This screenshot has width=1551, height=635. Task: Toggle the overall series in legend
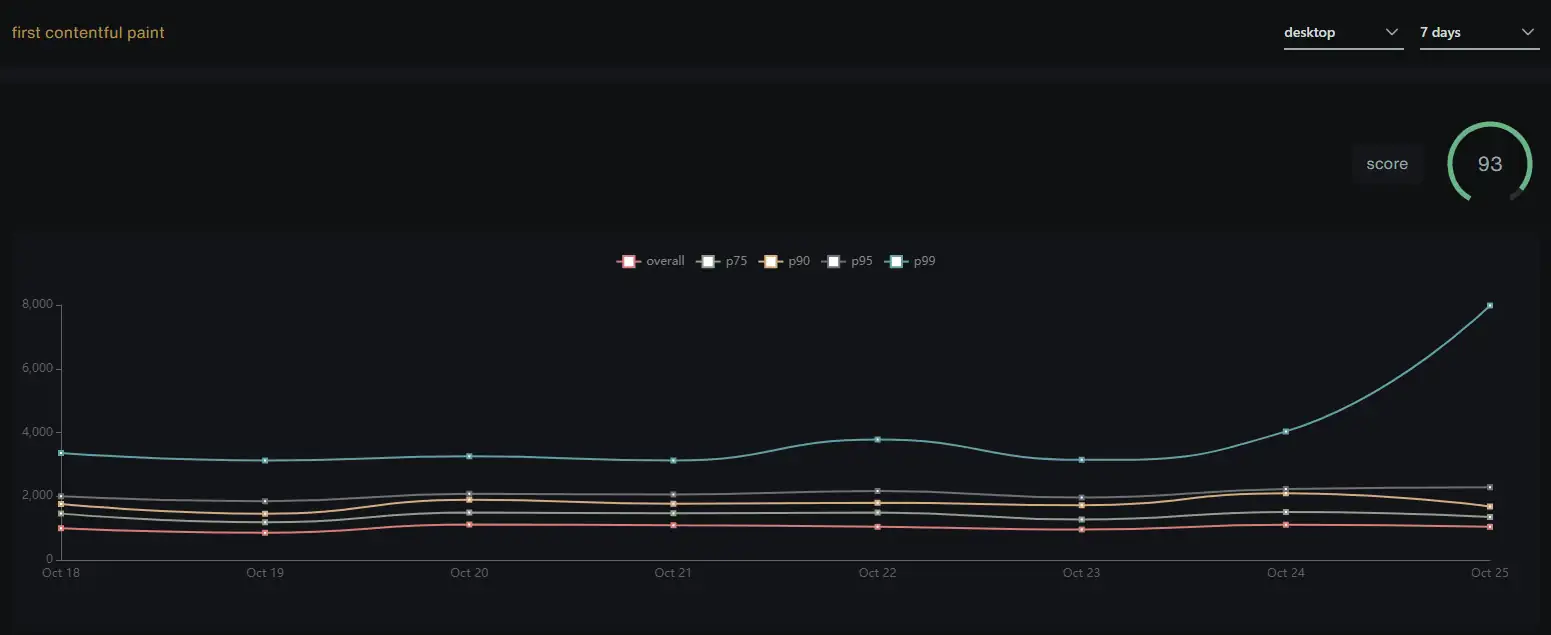(651, 261)
